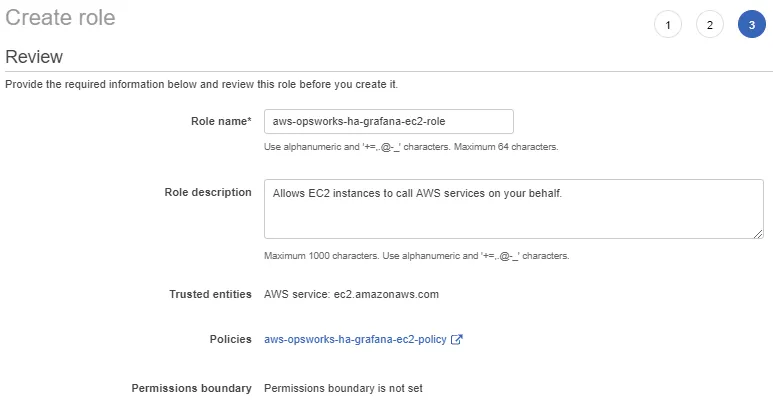Click the Policies label
773x404 pixels.
[229, 339]
